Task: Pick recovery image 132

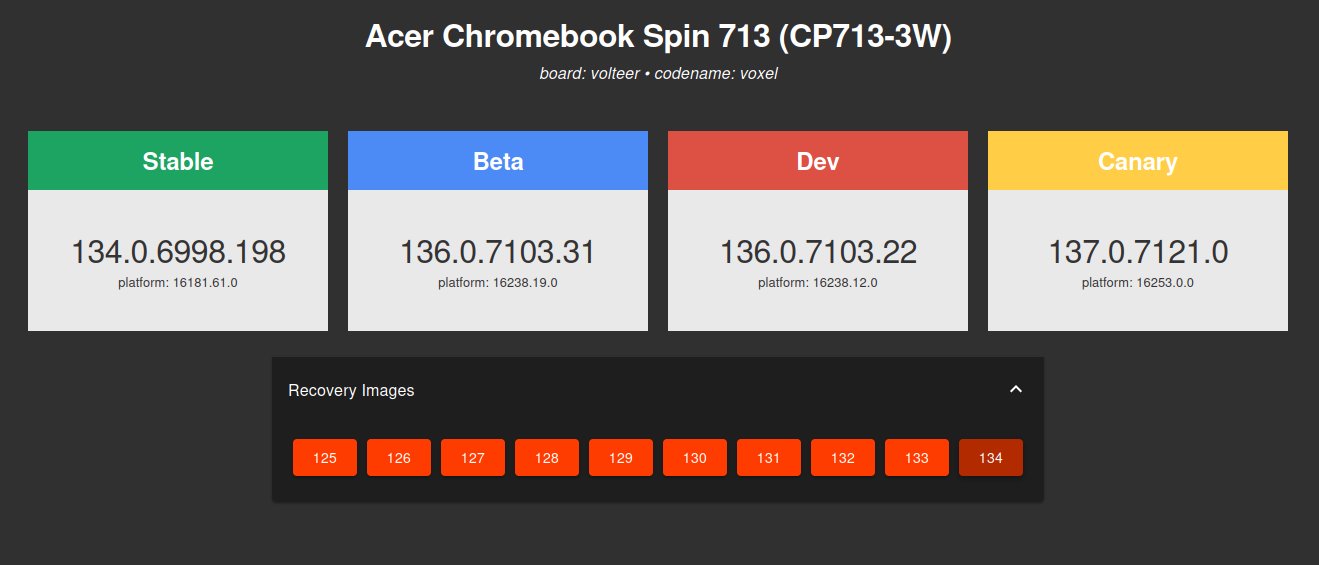Action: (x=843, y=458)
